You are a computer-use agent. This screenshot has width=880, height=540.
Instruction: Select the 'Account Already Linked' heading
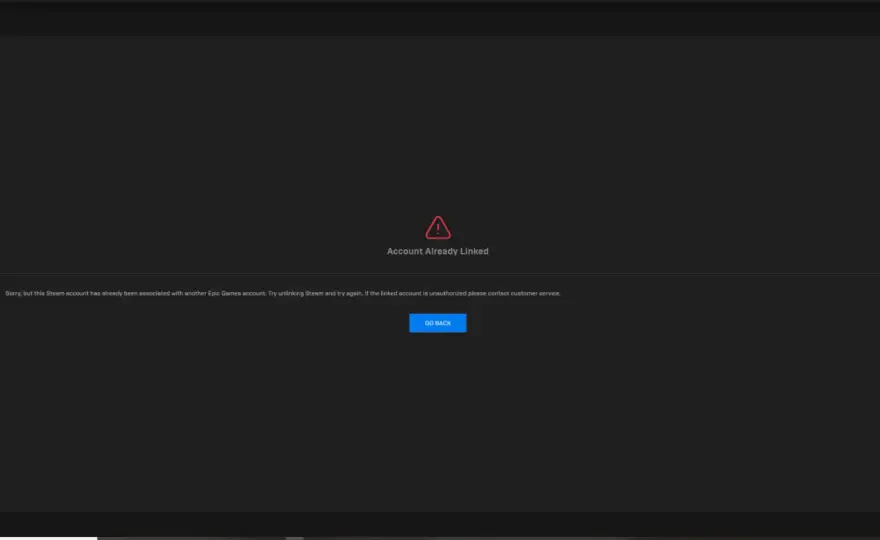point(438,251)
